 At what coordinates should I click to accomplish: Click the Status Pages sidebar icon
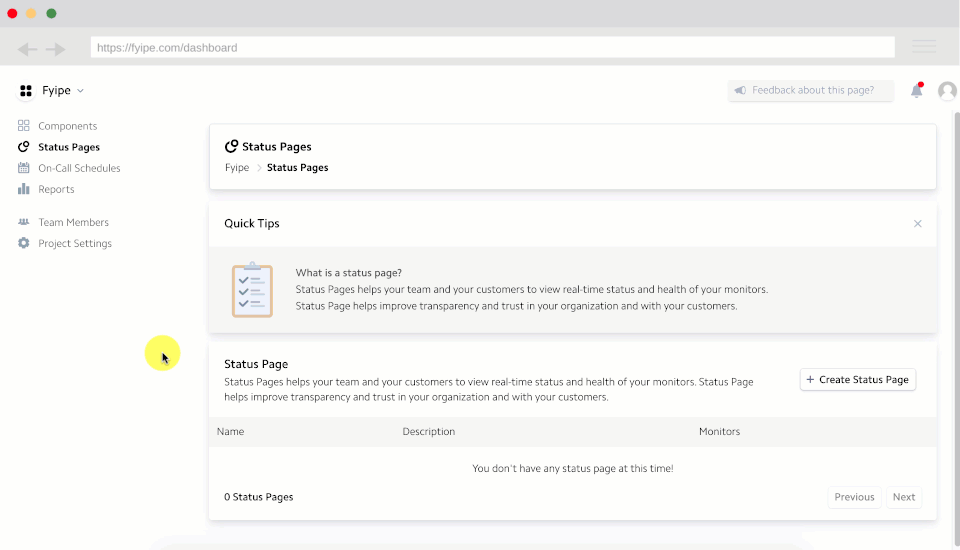point(23,146)
